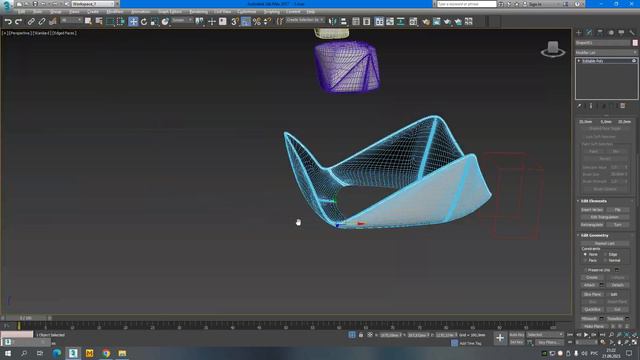Activate the Select and Link tool

(31, 22)
